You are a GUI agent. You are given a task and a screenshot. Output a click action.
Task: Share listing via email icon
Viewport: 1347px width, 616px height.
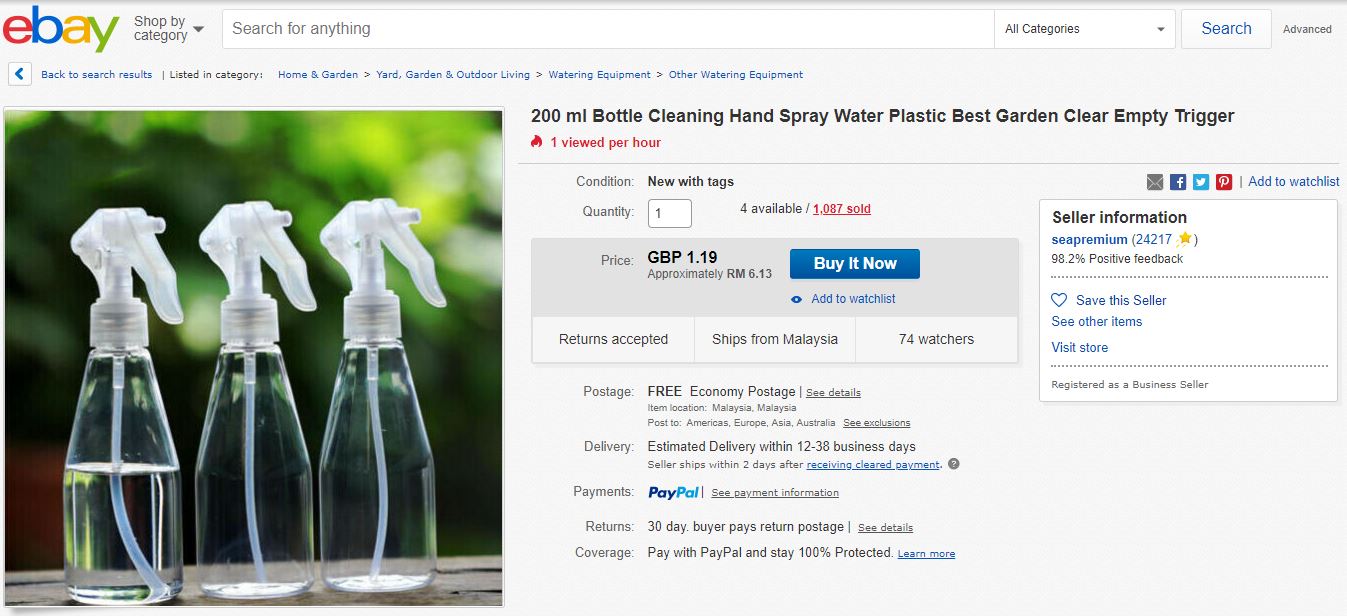(1155, 182)
